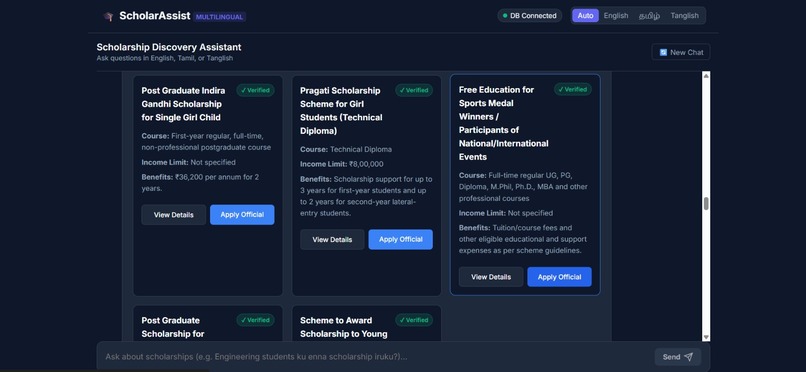Click Course: Technical Diploma text

tap(346, 150)
